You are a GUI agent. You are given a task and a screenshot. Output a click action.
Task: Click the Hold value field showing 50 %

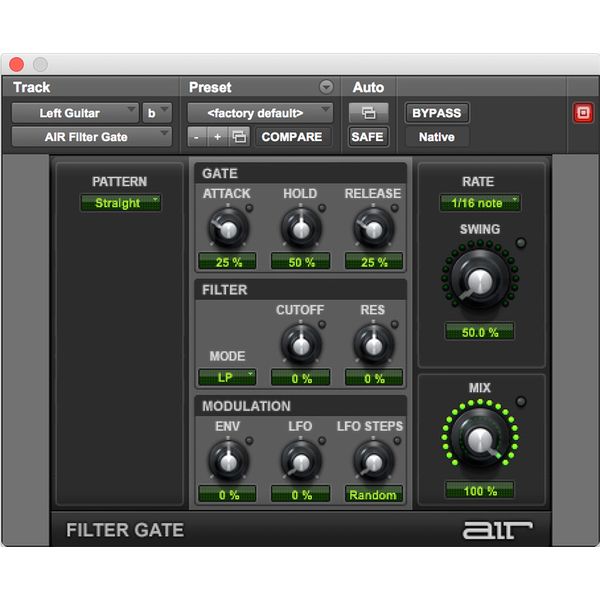pos(301,262)
